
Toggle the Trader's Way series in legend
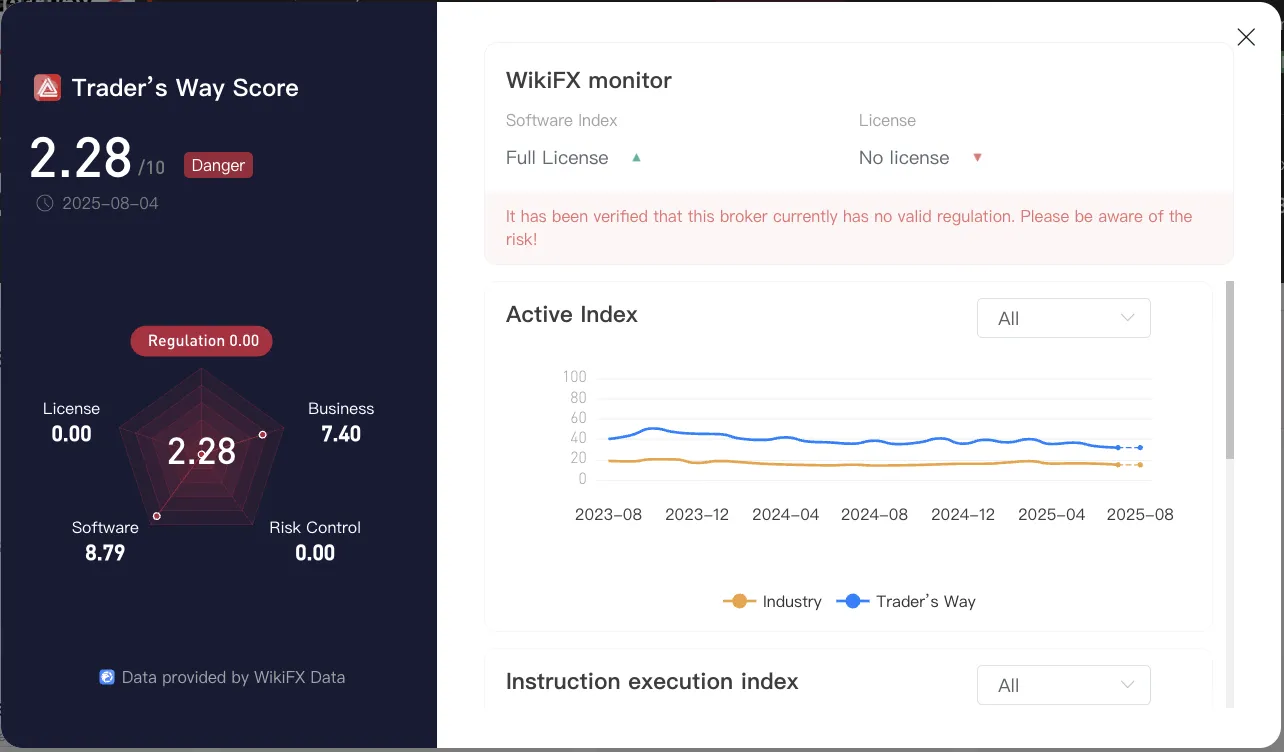[x=906, y=601]
